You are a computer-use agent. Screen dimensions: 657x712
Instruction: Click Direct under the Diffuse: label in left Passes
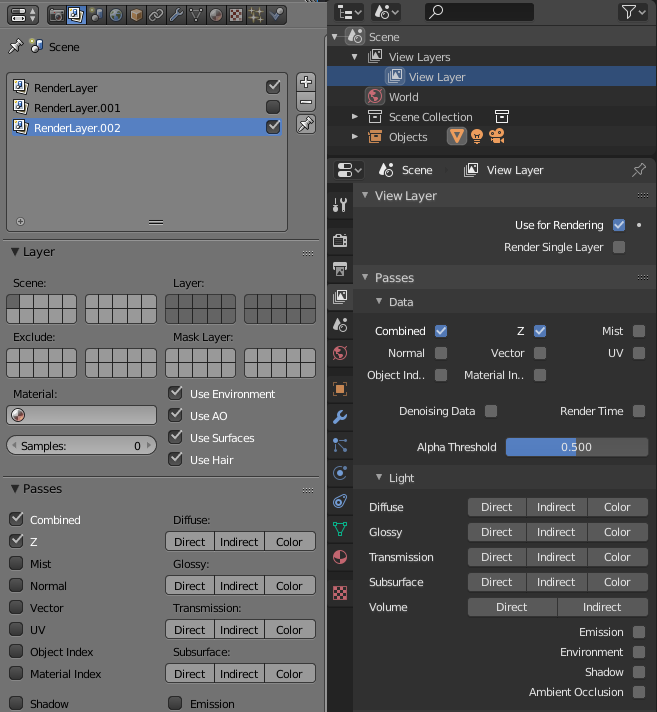pos(190,542)
